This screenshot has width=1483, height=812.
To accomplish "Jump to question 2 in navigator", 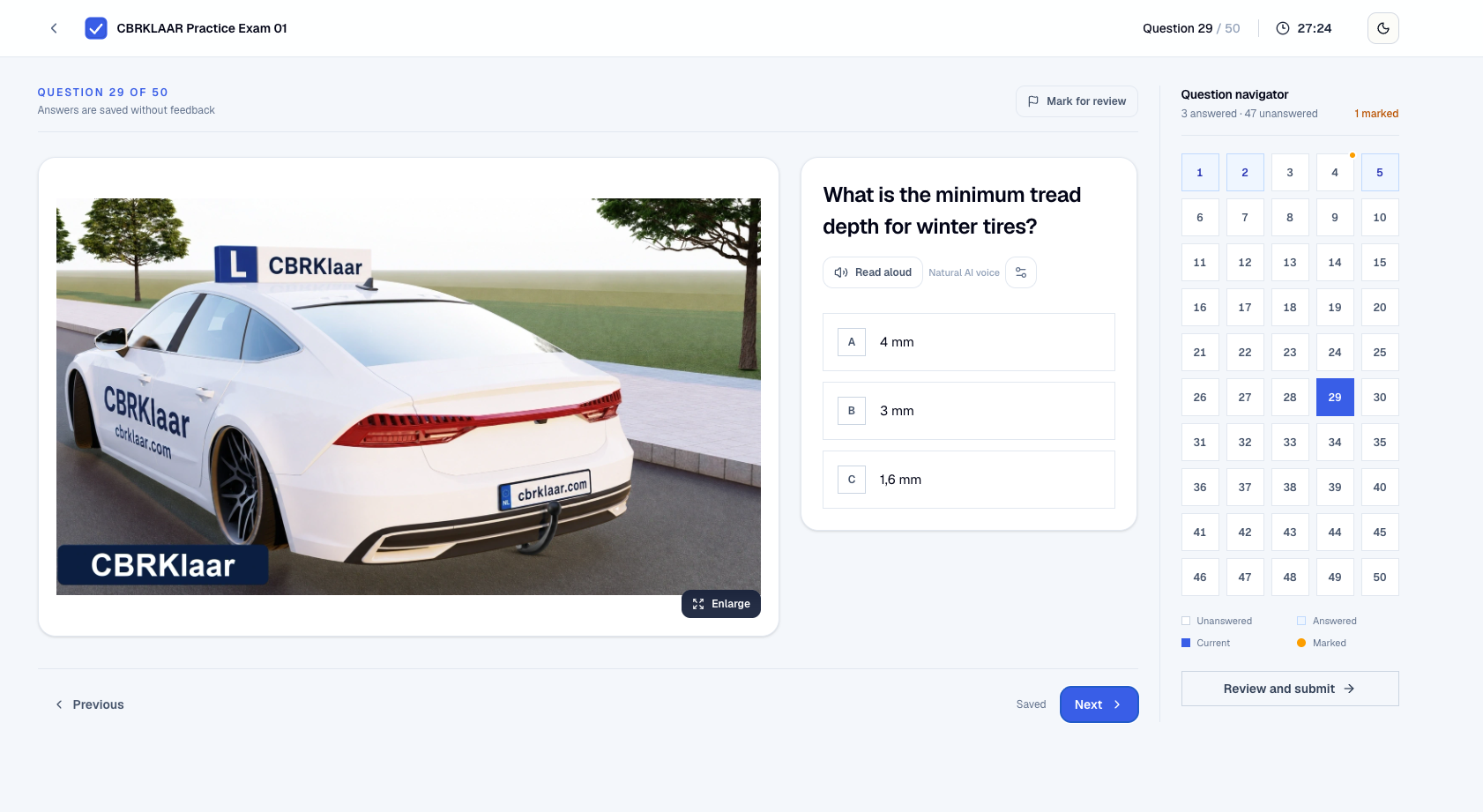I will 1245,173.
